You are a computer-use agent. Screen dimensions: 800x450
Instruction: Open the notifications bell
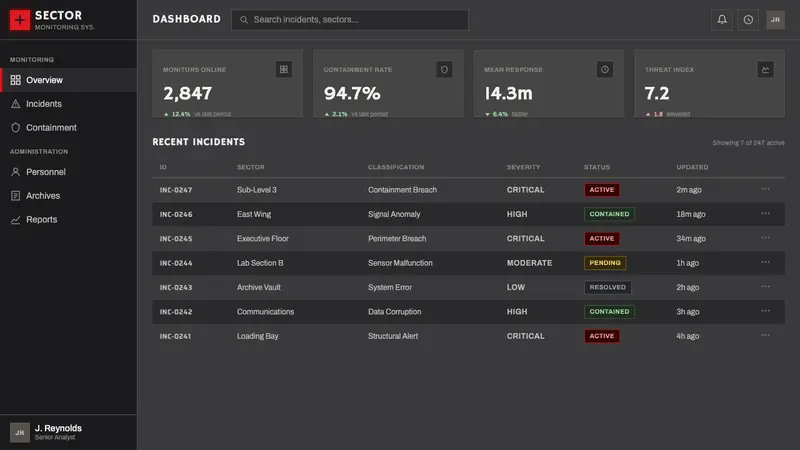(x=722, y=20)
